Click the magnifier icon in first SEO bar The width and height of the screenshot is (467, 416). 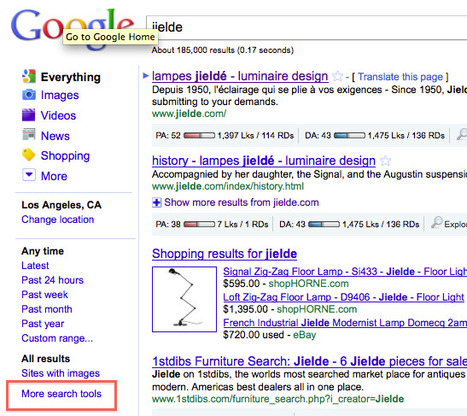click(462, 134)
